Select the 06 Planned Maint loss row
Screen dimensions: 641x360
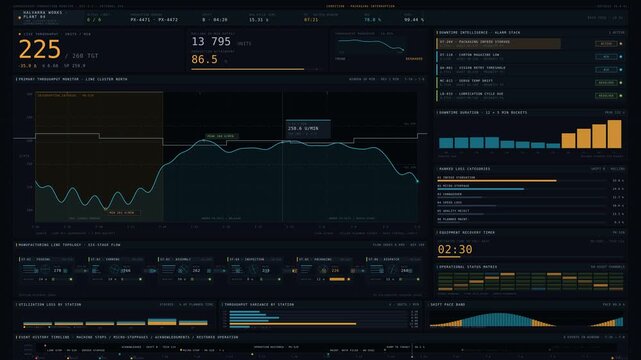pyautogui.click(x=530, y=221)
